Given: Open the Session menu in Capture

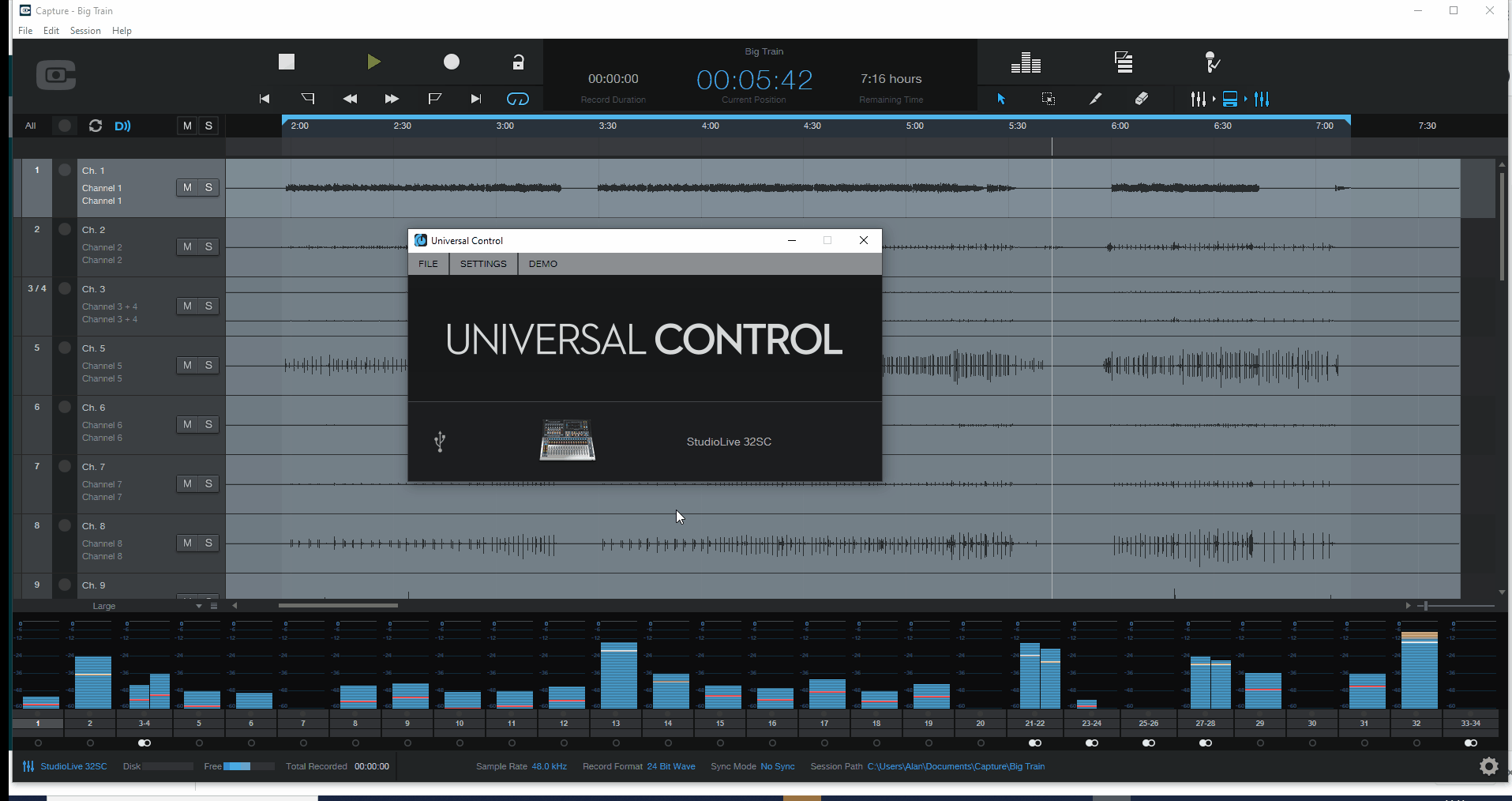Looking at the screenshot, I should point(85,30).
